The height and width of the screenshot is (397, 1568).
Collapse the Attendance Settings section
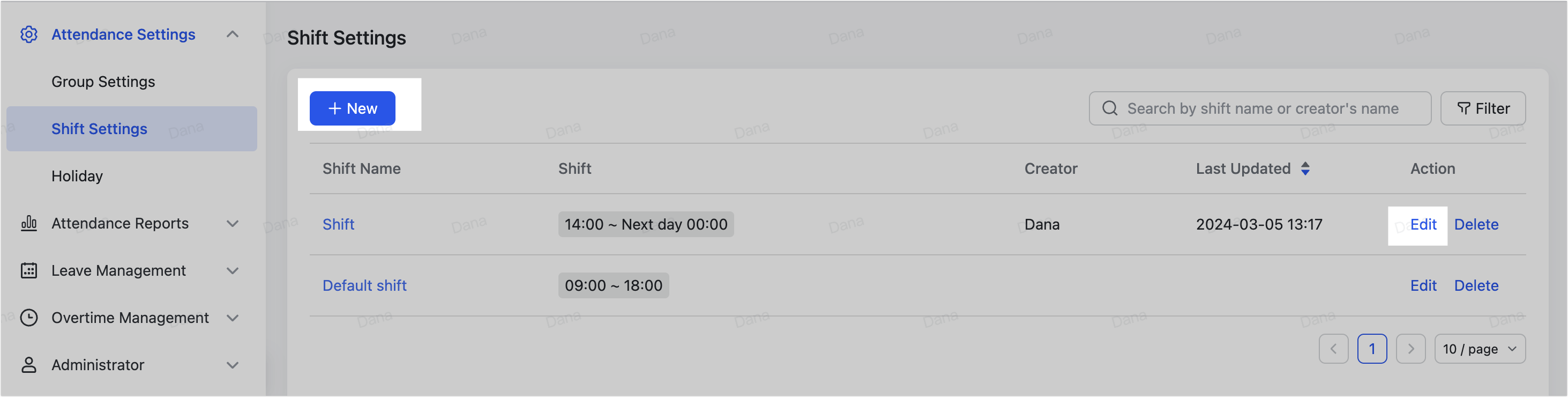(233, 35)
